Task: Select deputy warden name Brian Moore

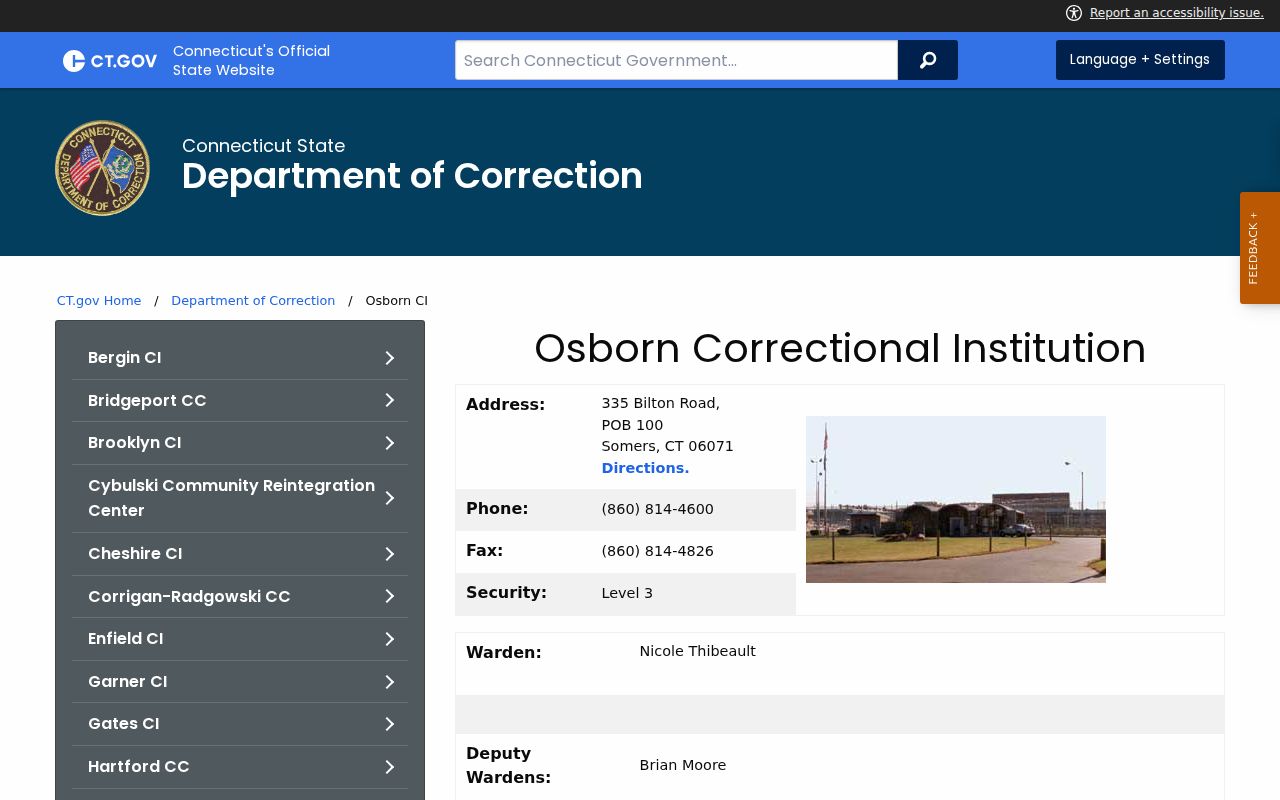Action: coord(682,766)
